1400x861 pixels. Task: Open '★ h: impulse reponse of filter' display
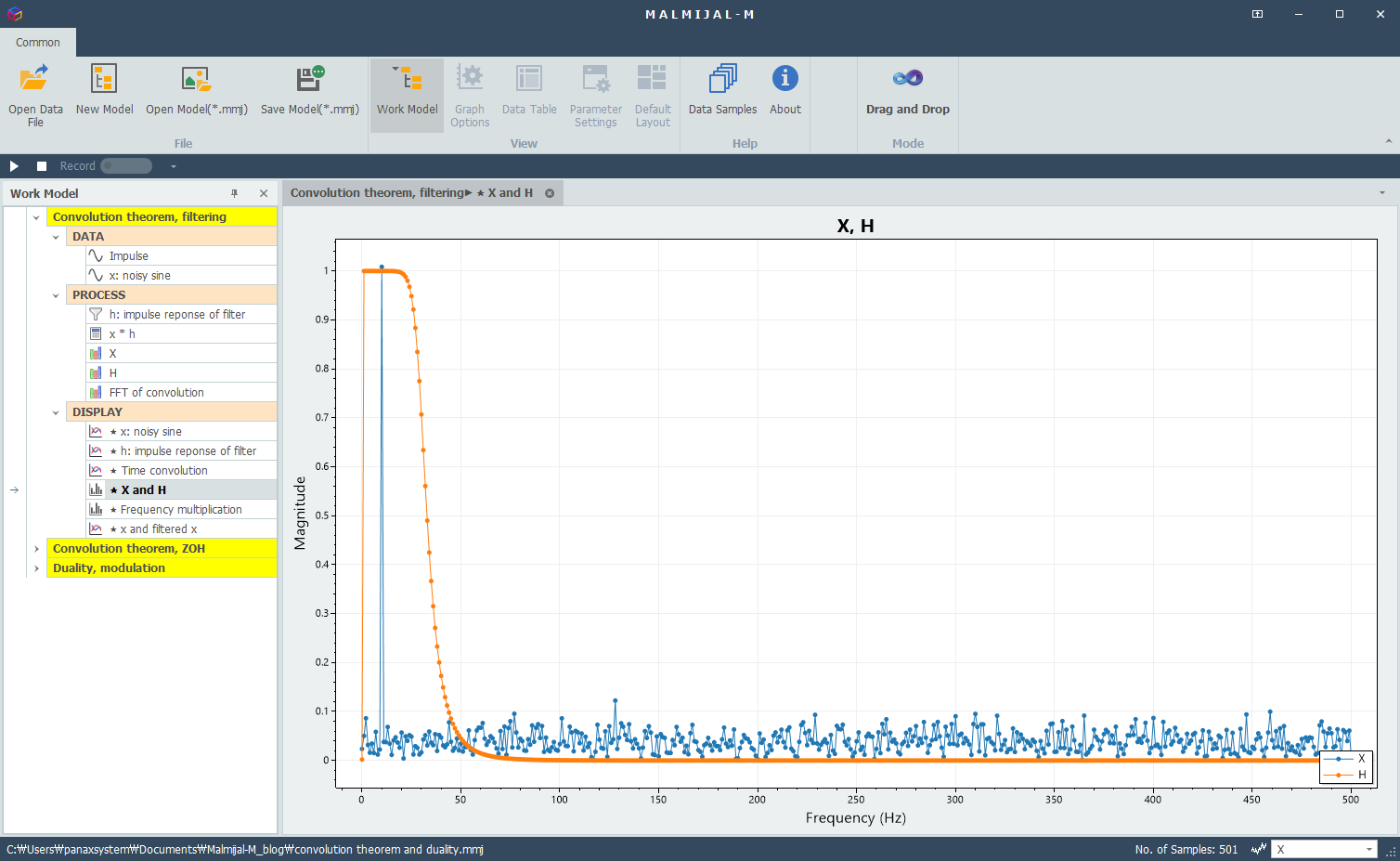181,451
